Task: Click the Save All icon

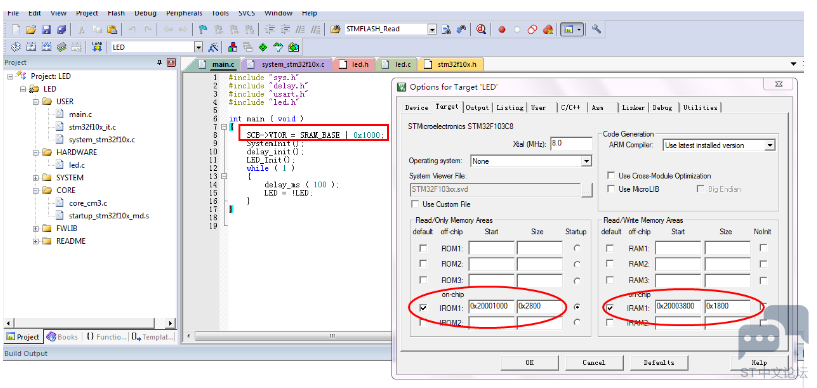Action: pos(61,29)
